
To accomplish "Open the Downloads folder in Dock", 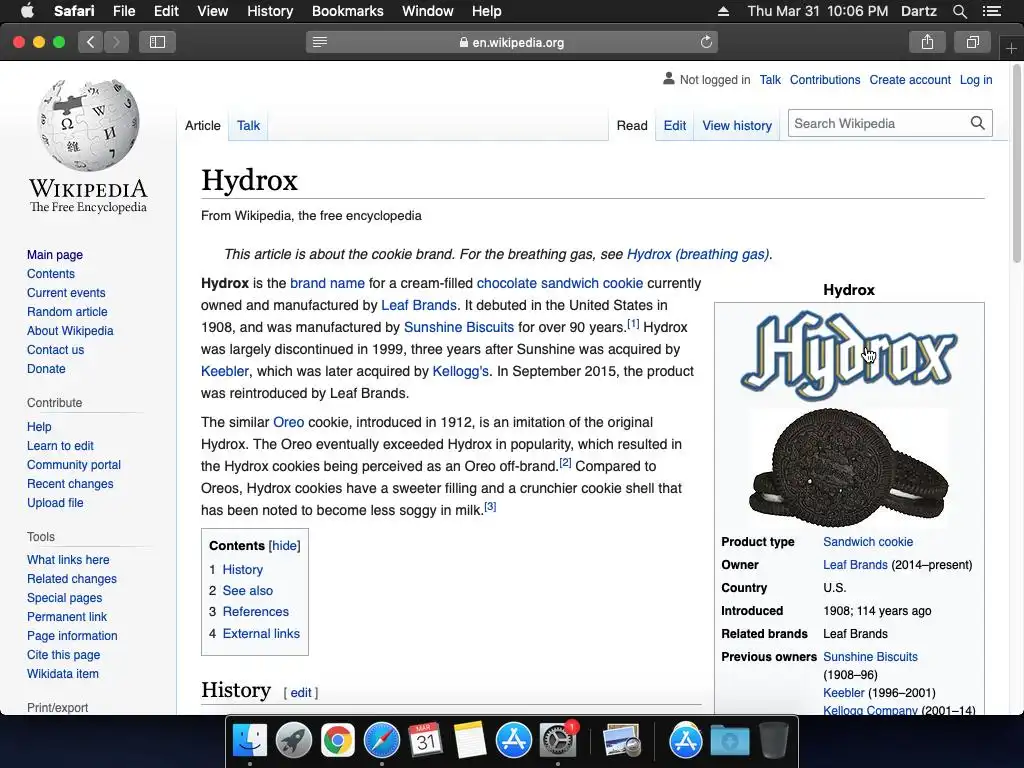I will click(x=729, y=741).
